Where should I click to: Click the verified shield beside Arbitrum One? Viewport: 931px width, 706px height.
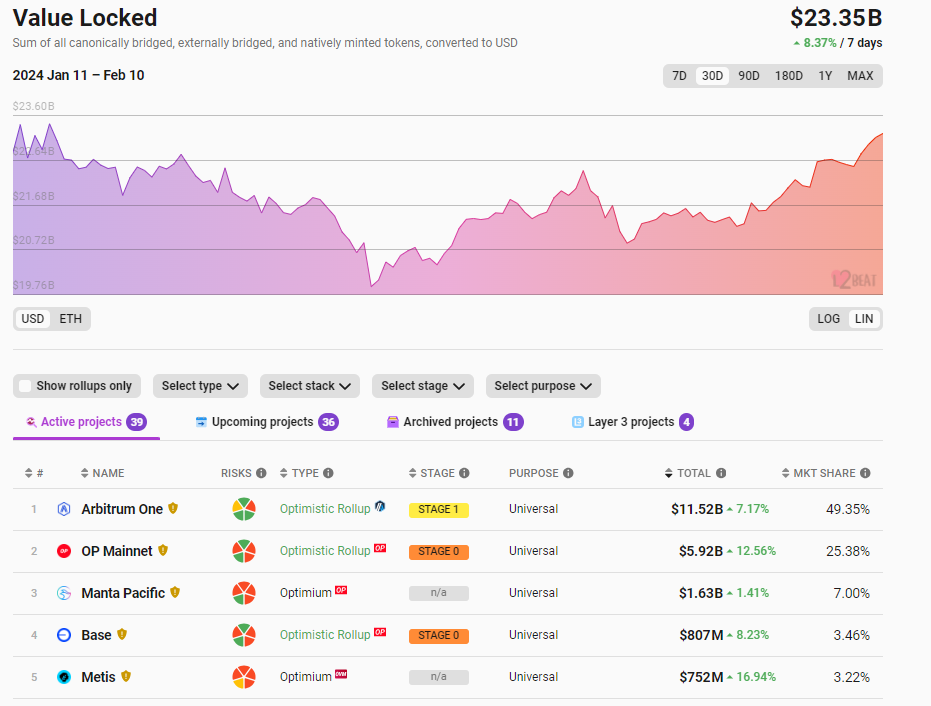pyautogui.click(x=173, y=509)
